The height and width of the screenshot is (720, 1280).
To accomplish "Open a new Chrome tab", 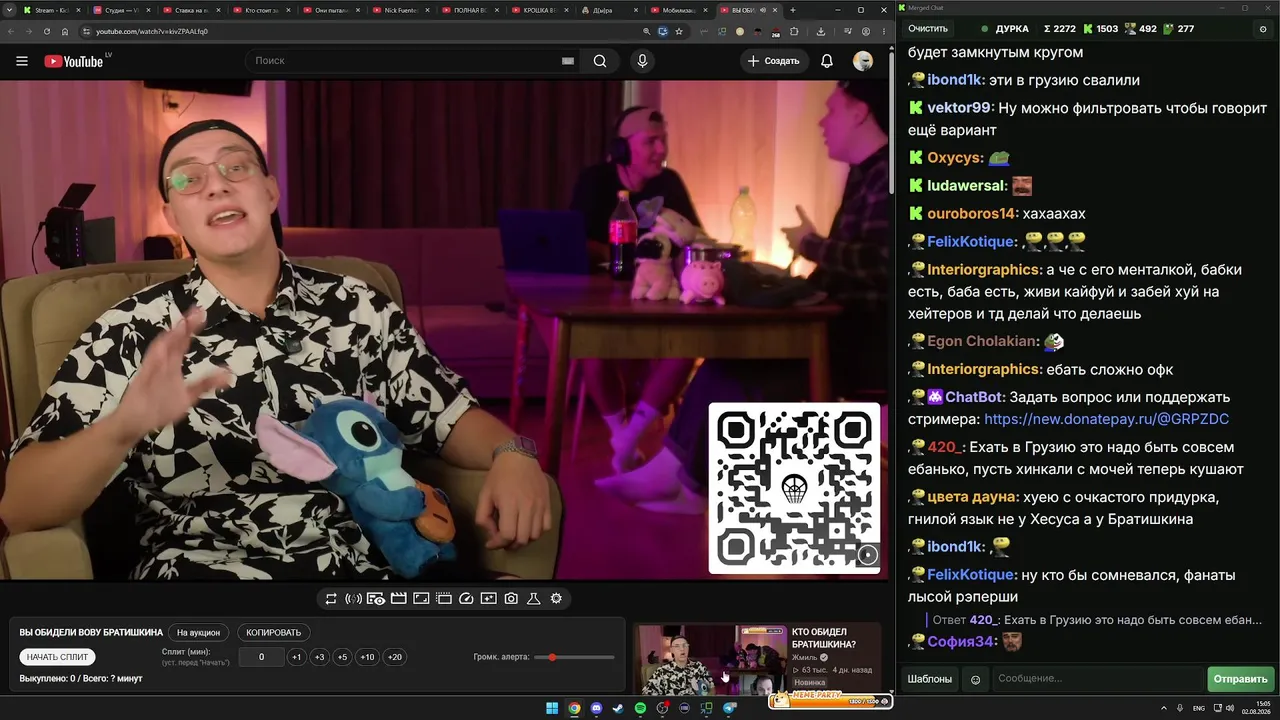I will tap(793, 10).
